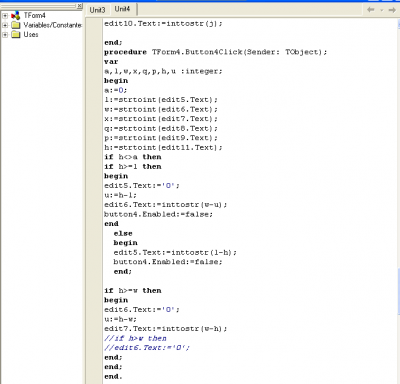Navigate forward in editor history
400x384 pixels.
[392, 10]
